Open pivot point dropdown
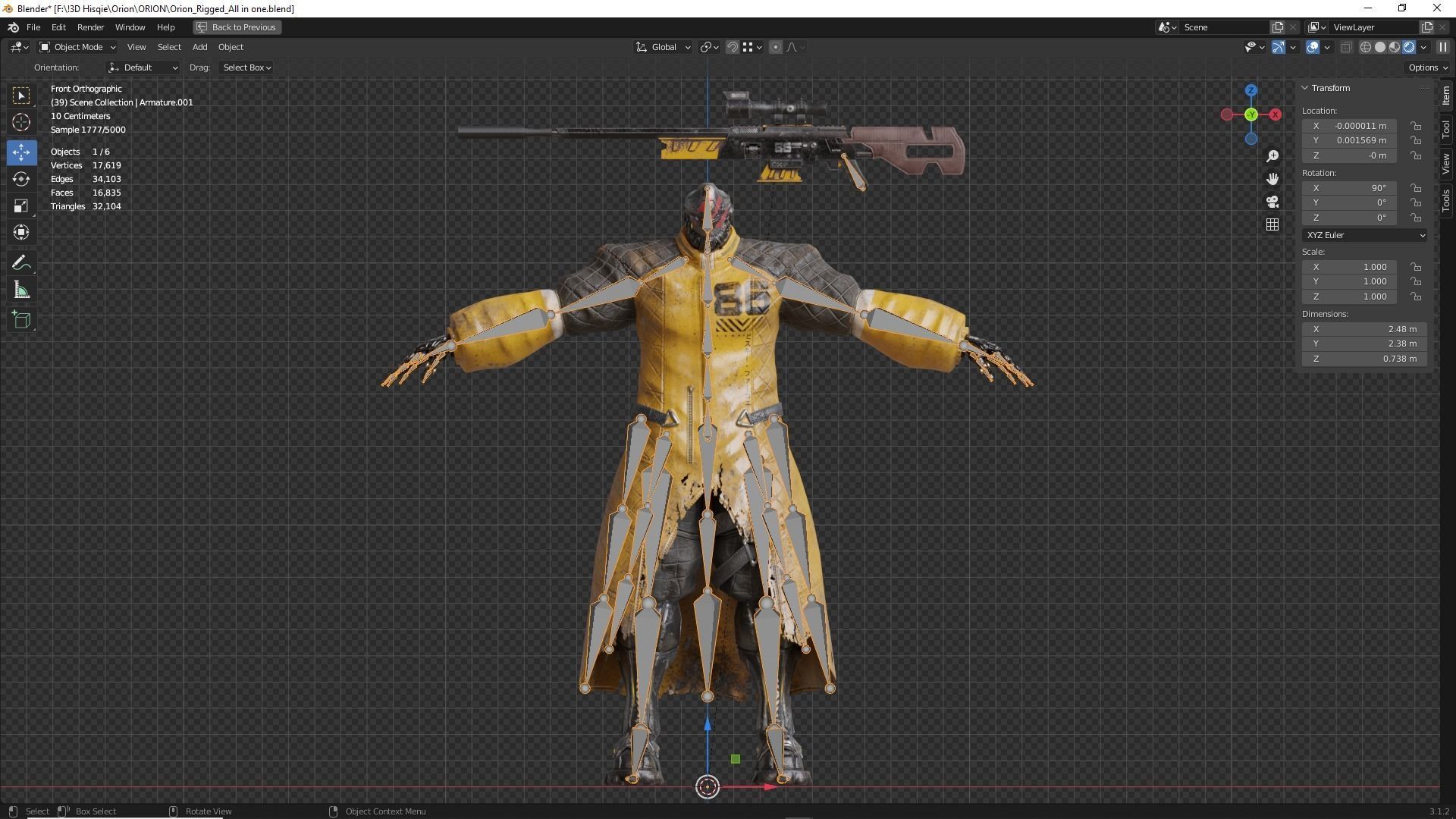 point(710,47)
